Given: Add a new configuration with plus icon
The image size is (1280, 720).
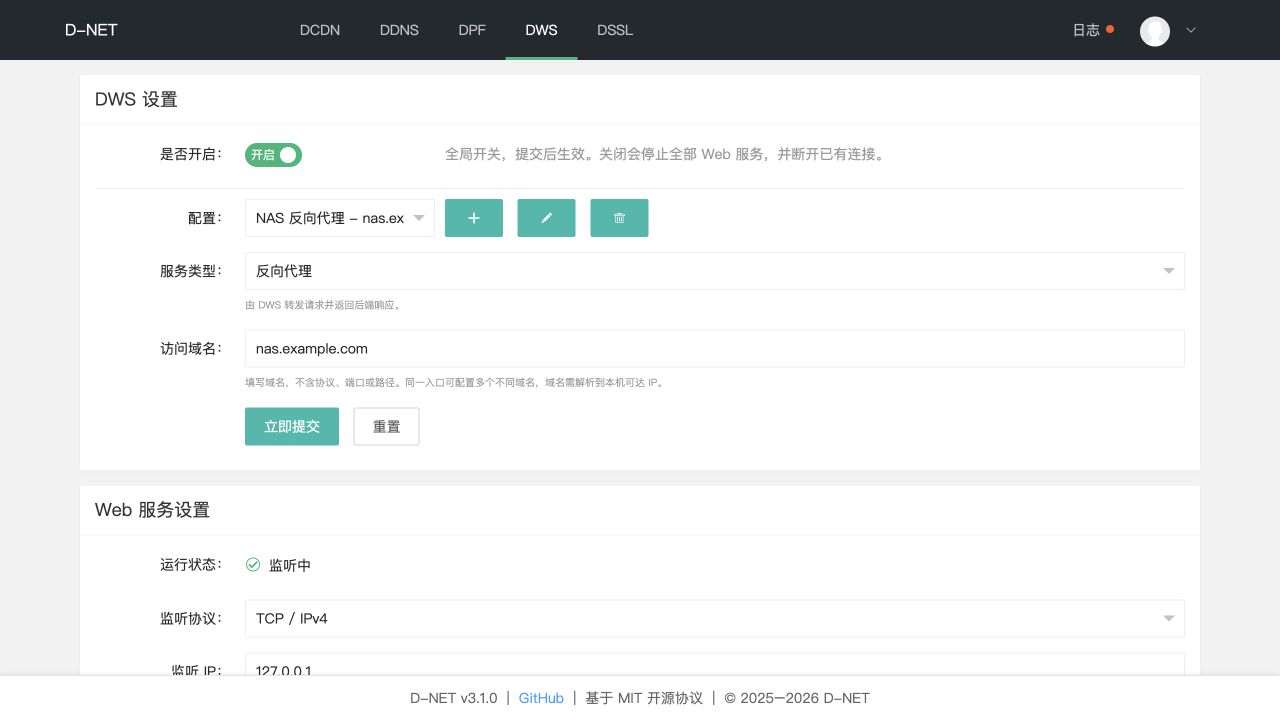Looking at the screenshot, I should pyautogui.click(x=474, y=218).
